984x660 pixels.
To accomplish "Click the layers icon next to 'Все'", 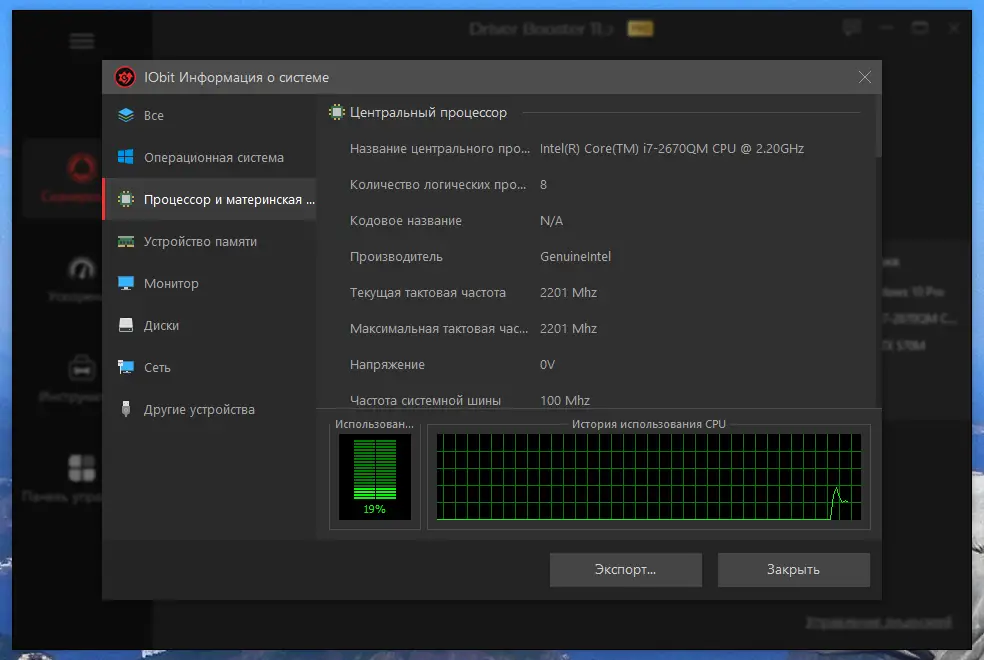I will tap(126, 115).
